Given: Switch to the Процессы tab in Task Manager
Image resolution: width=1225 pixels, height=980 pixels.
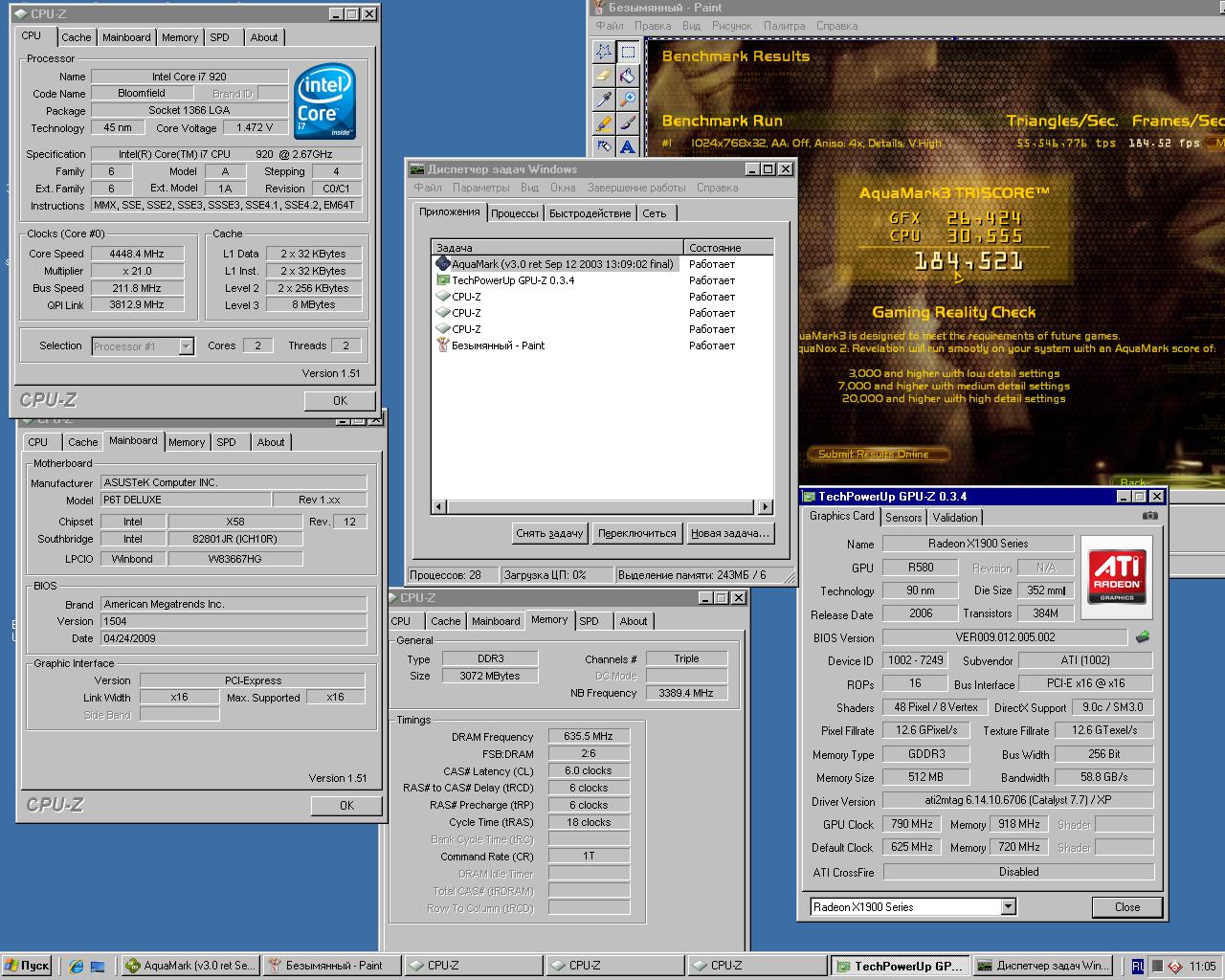Looking at the screenshot, I should click(515, 213).
